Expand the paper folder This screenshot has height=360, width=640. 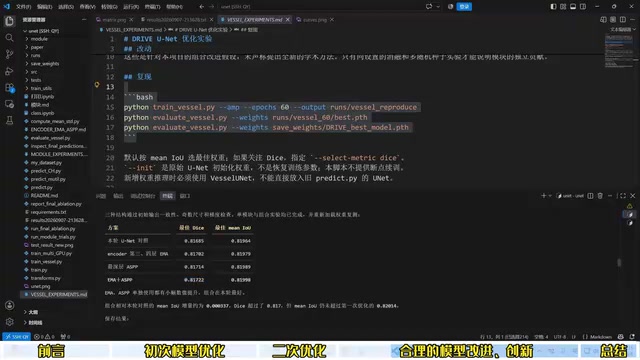[x=37, y=47]
